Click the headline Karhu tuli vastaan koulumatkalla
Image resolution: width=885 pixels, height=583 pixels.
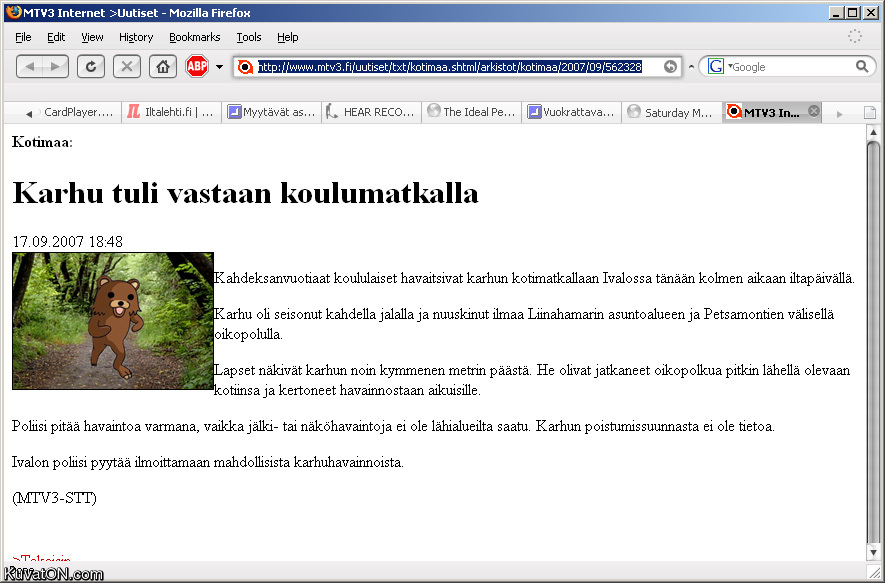246,193
